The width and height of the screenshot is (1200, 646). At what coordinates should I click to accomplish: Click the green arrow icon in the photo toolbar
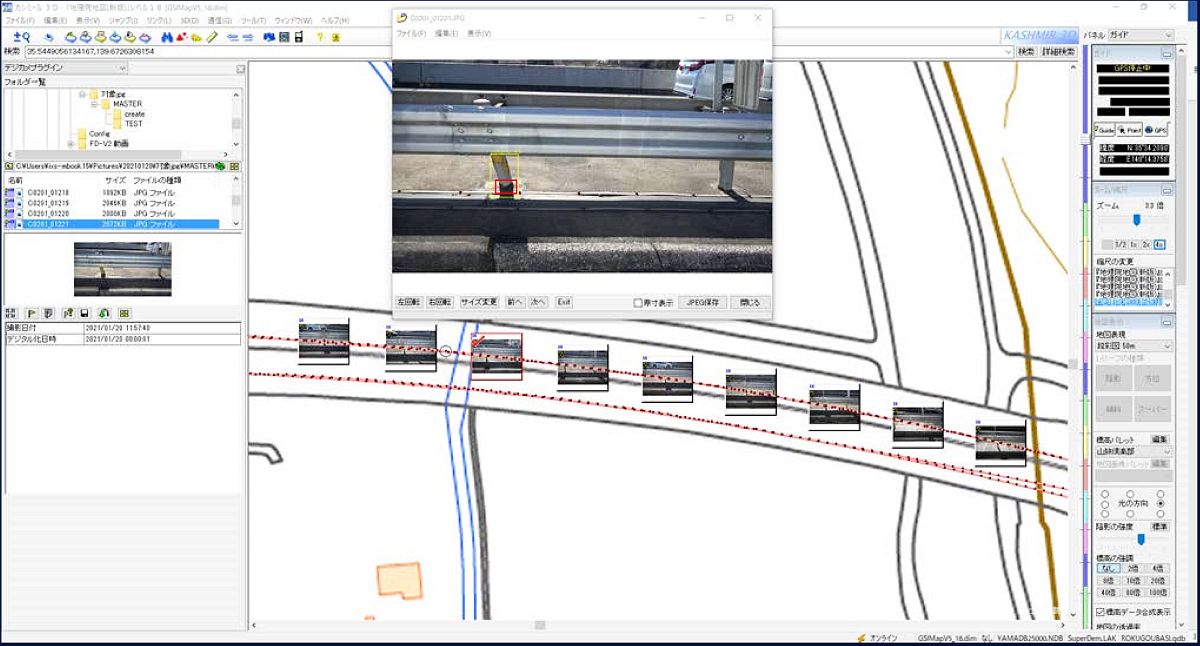click(x=104, y=313)
